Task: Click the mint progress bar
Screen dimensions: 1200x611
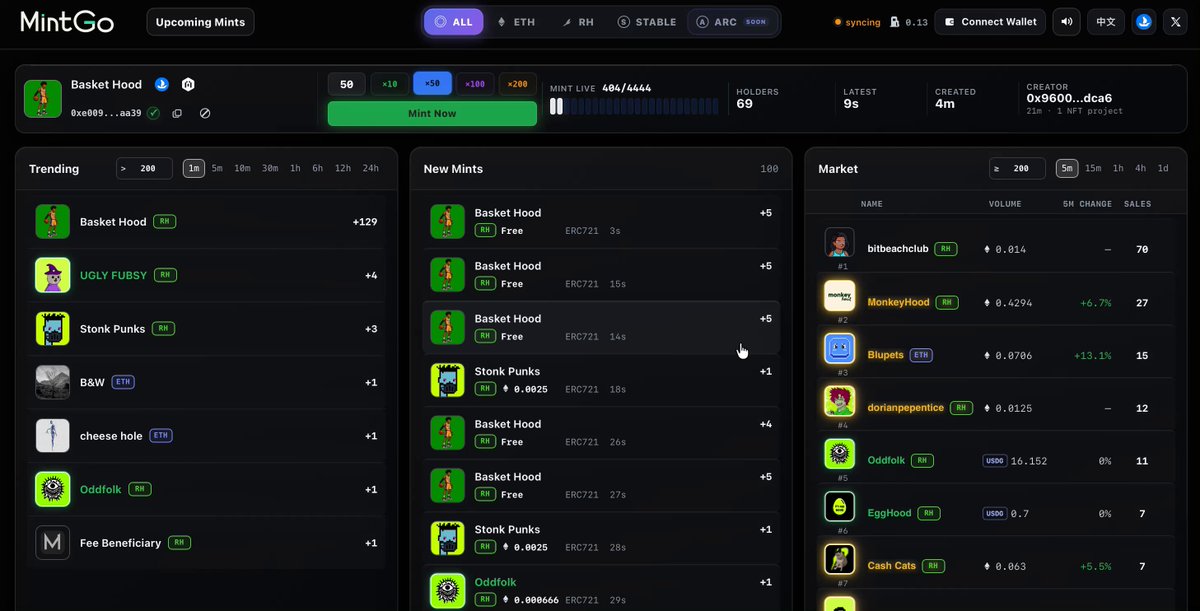Action: tap(634, 106)
